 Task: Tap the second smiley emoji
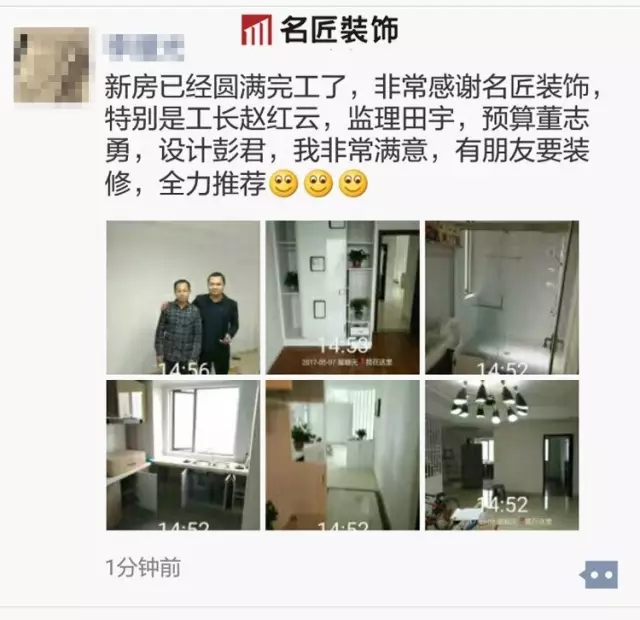point(319,183)
